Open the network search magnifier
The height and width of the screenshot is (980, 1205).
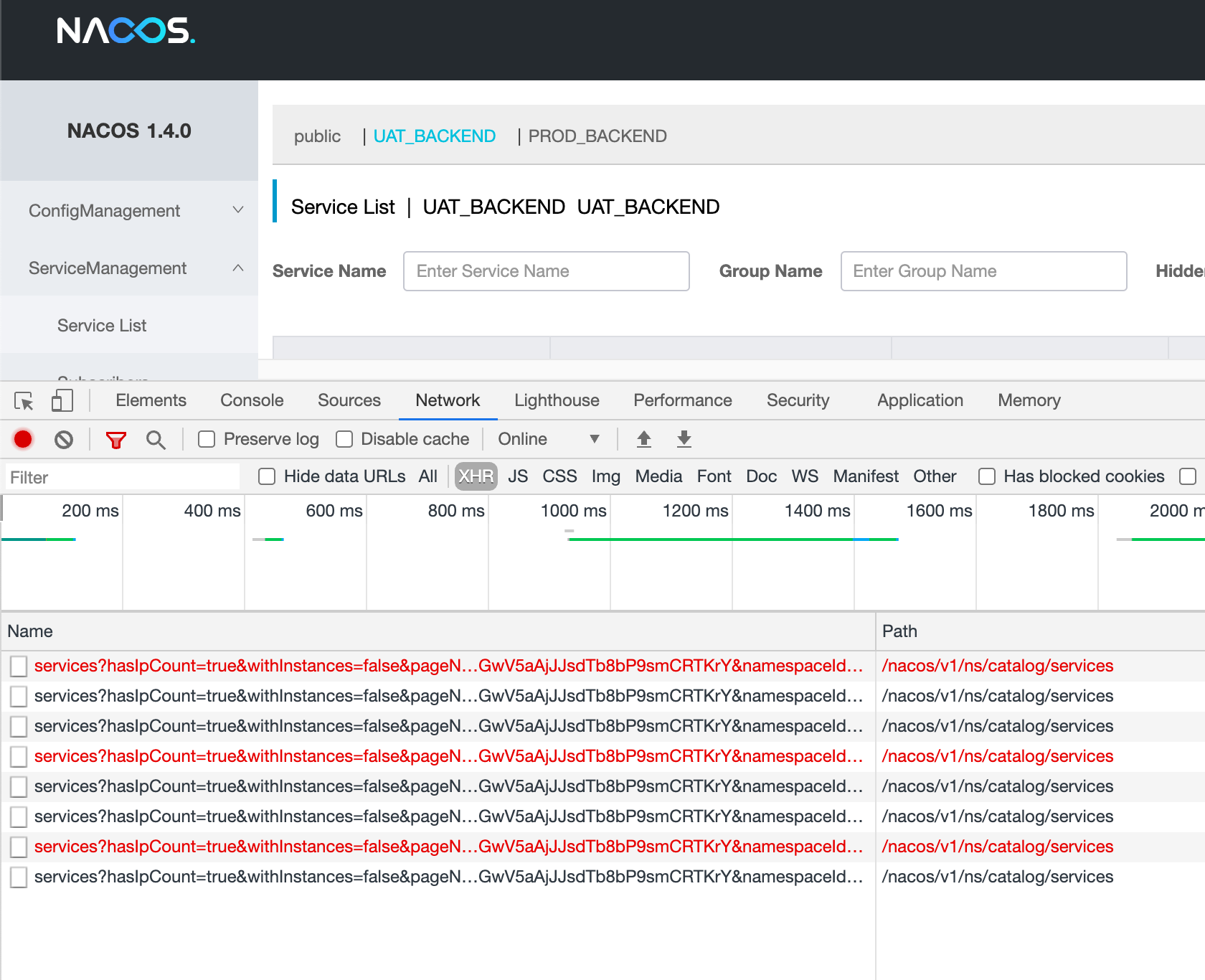tap(156, 439)
